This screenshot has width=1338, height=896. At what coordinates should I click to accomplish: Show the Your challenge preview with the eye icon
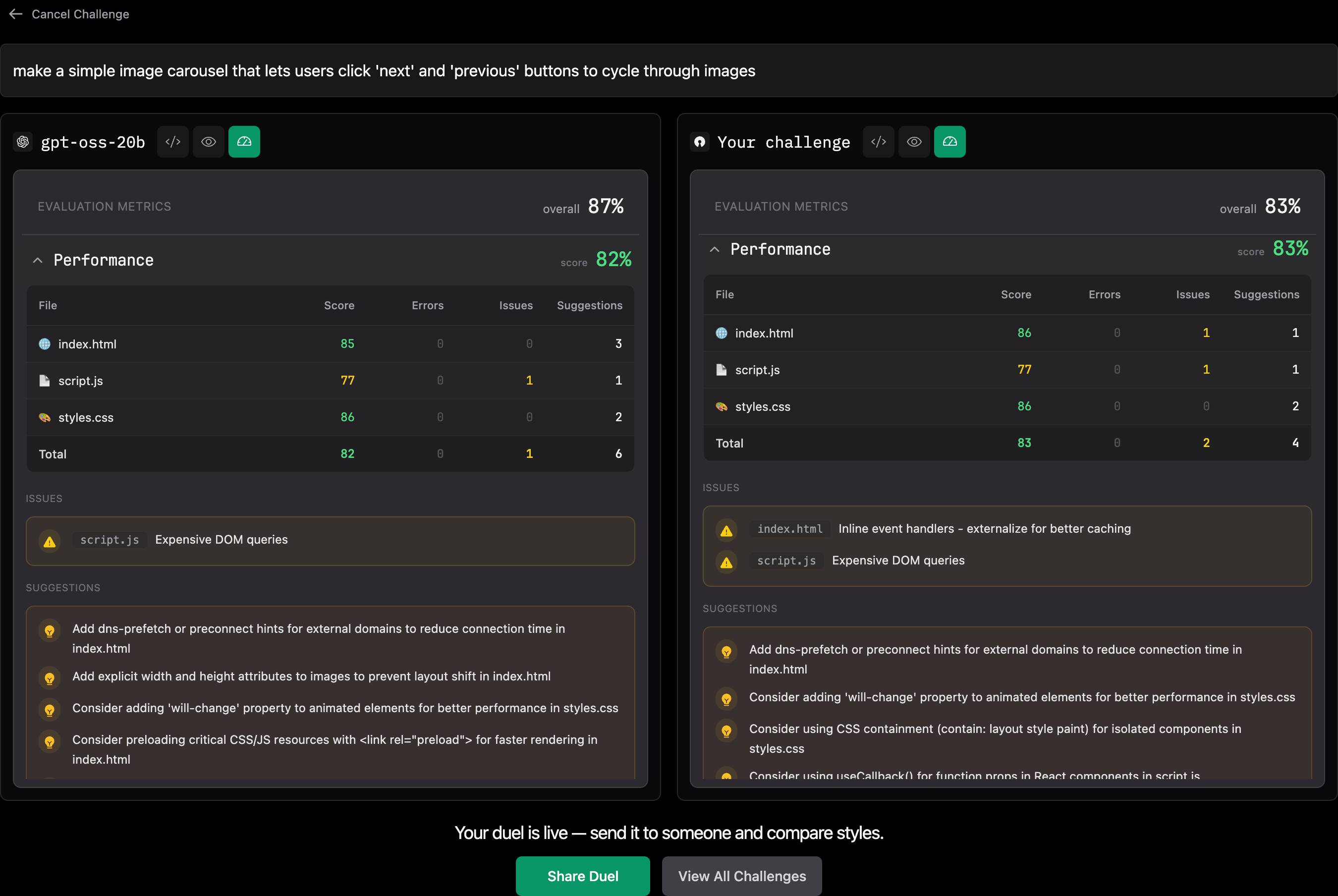913,142
